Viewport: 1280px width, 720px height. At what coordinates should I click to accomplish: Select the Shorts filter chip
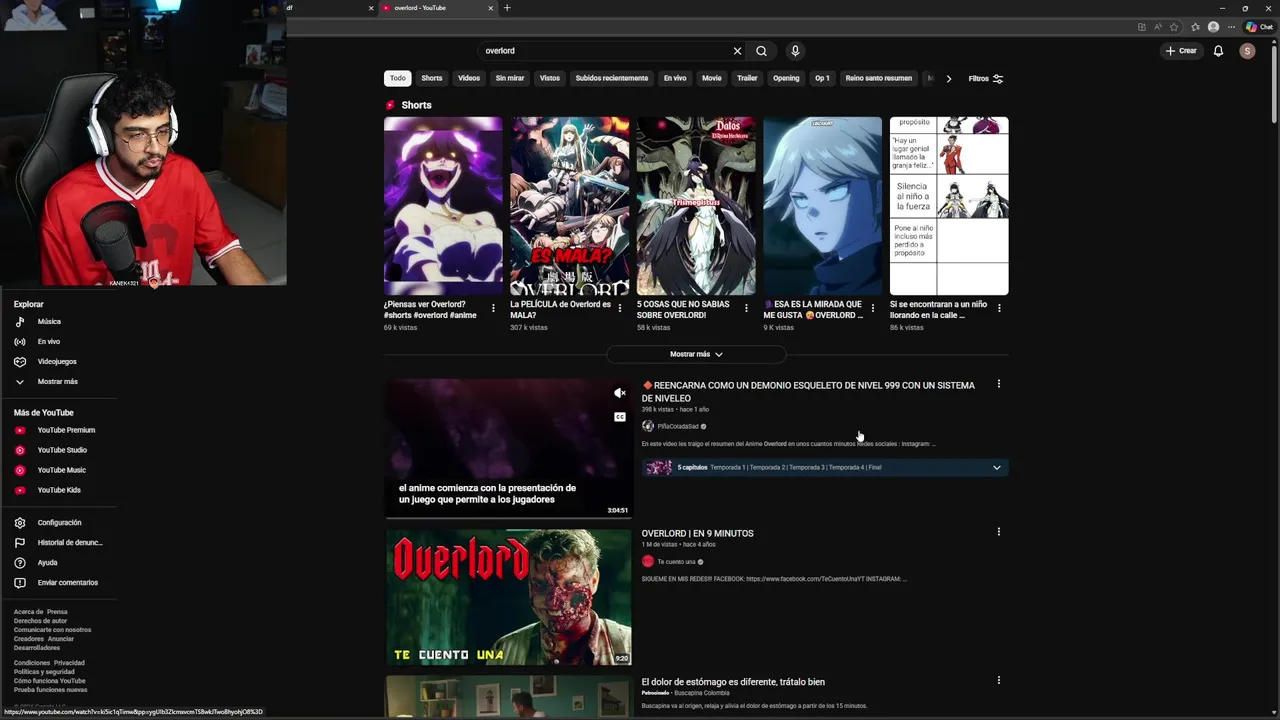(x=432, y=78)
